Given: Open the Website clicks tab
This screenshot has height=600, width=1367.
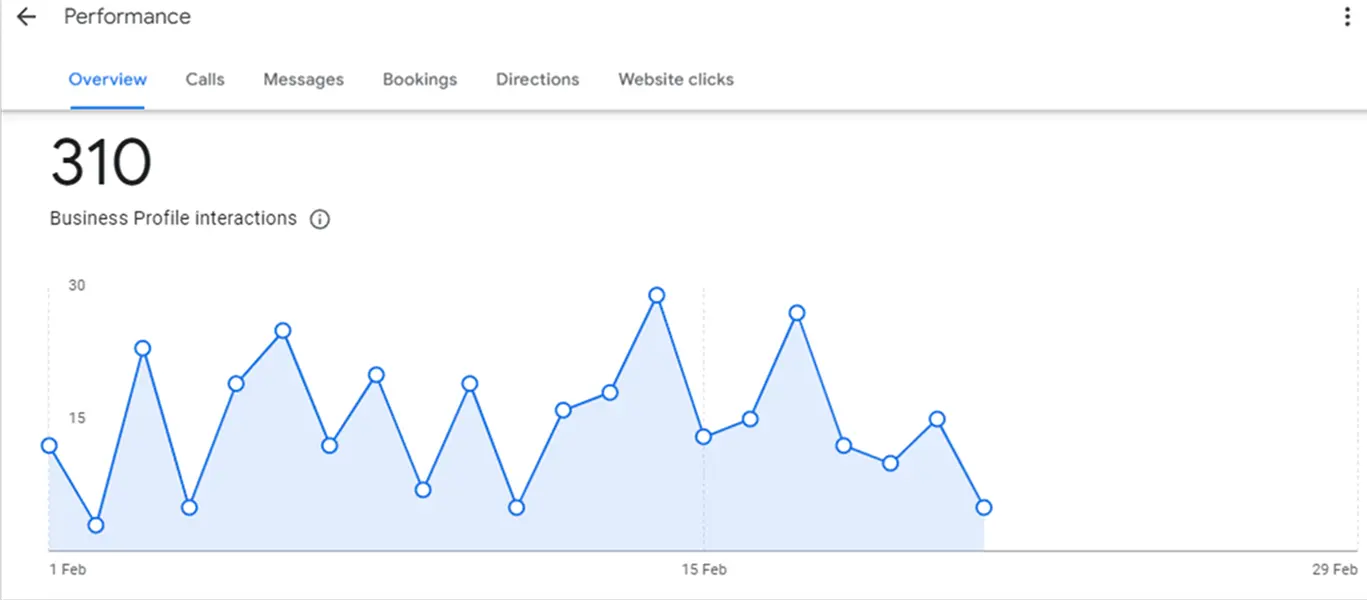Looking at the screenshot, I should 675,79.
